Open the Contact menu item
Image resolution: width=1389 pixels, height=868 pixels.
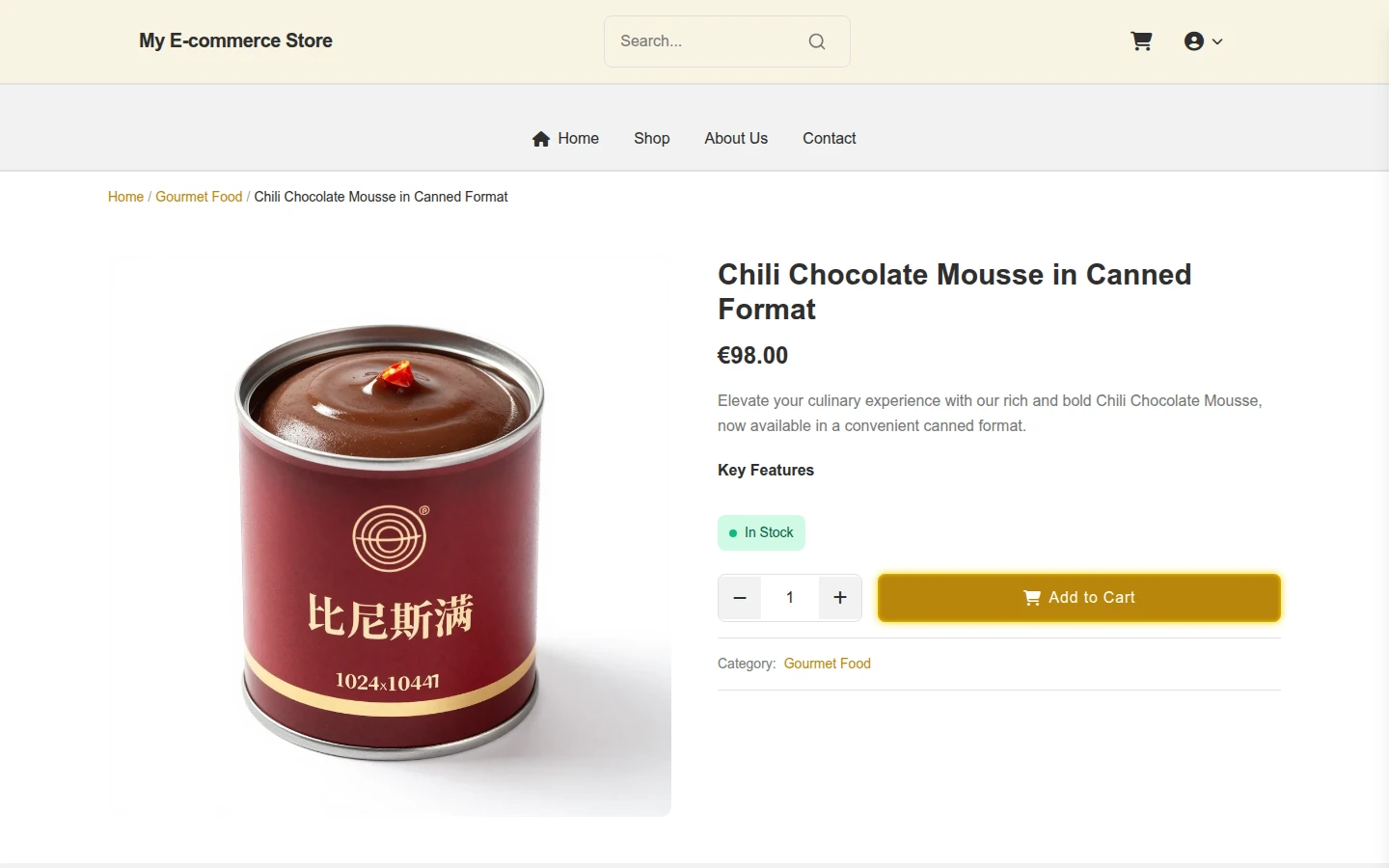830,139
